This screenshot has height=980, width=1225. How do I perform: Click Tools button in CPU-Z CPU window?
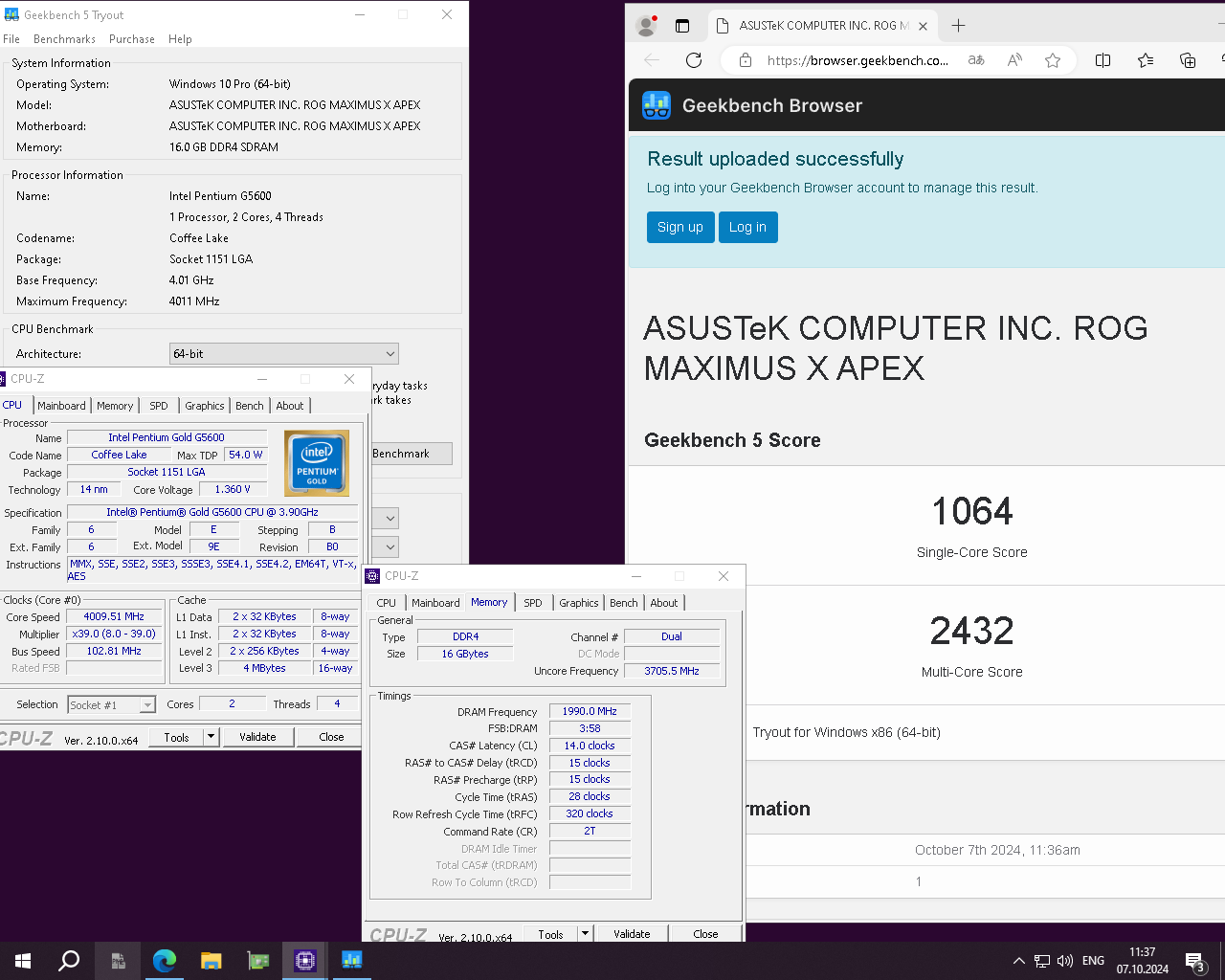[176, 737]
